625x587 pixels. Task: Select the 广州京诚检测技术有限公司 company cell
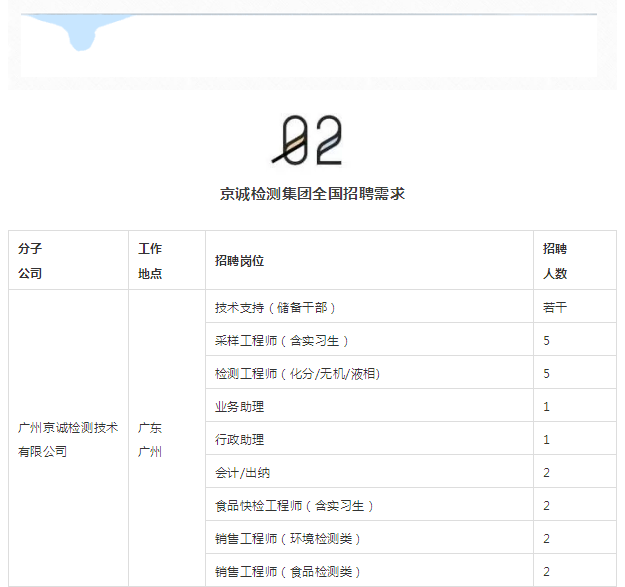click(68, 439)
